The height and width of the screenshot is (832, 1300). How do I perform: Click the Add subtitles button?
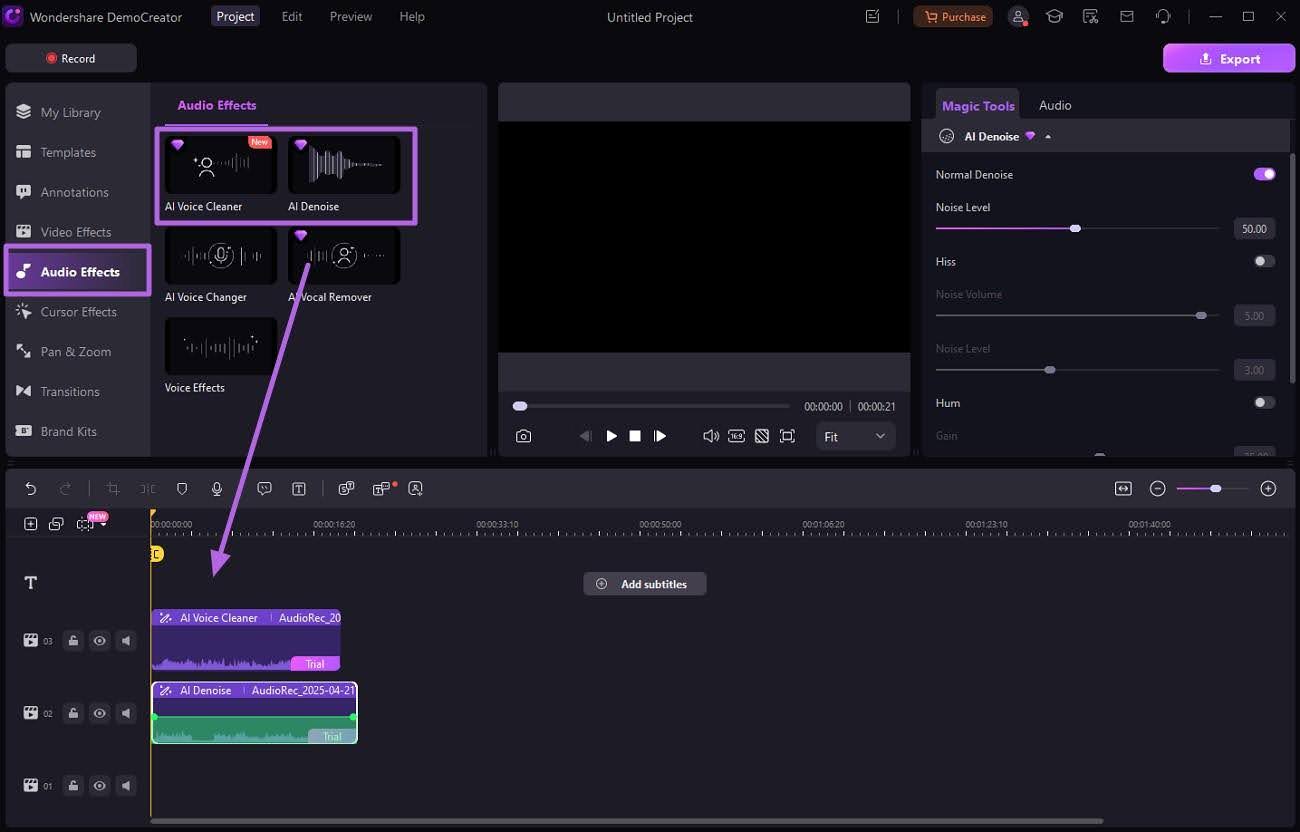pos(644,584)
